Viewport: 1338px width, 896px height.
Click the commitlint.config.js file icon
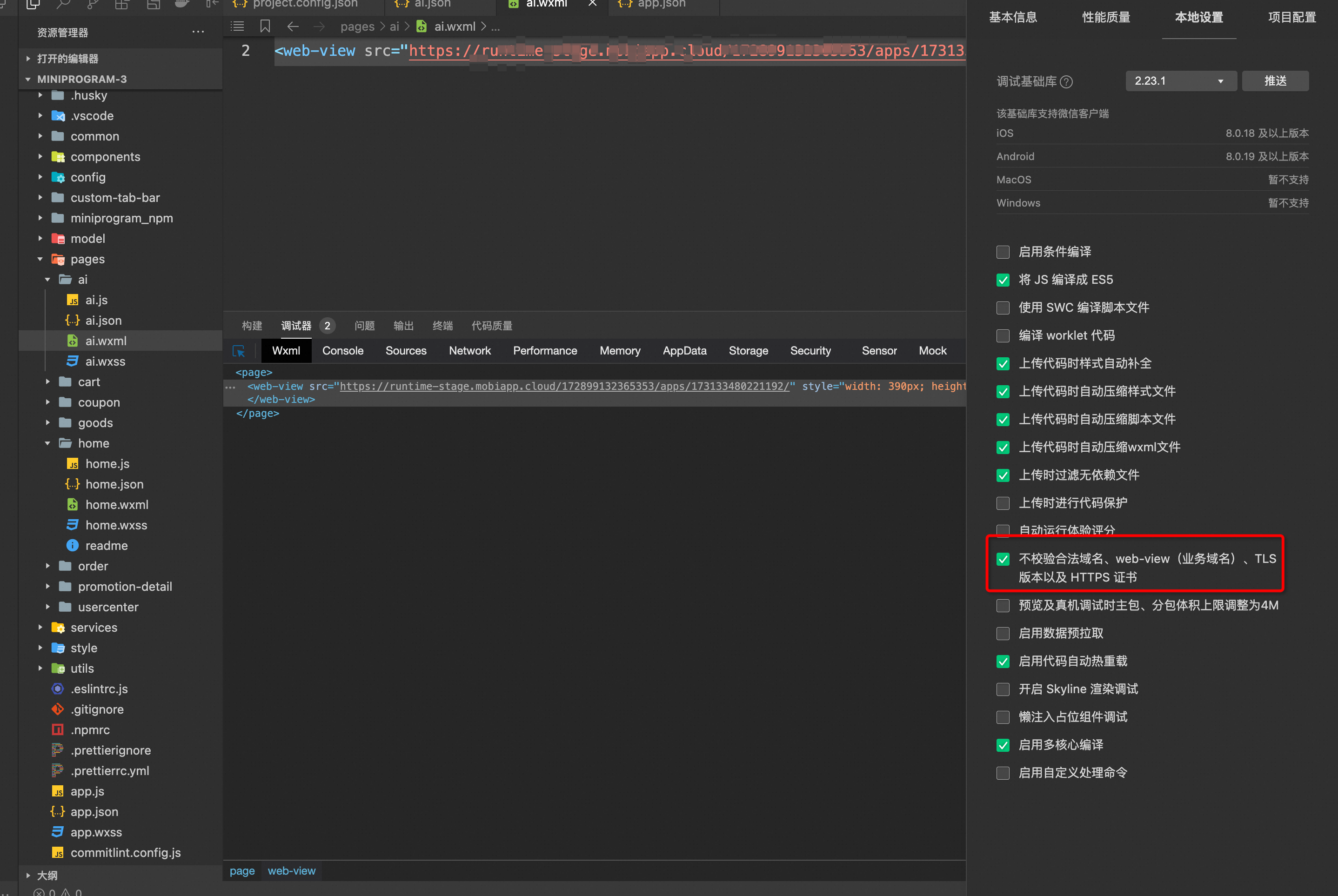(58, 853)
